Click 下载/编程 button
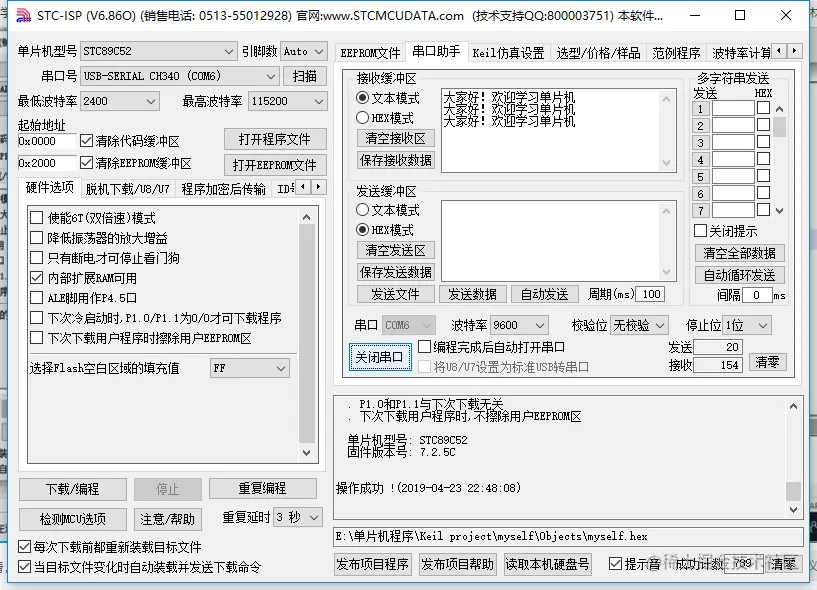The width and height of the screenshot is (817, 590). (72, 489)
